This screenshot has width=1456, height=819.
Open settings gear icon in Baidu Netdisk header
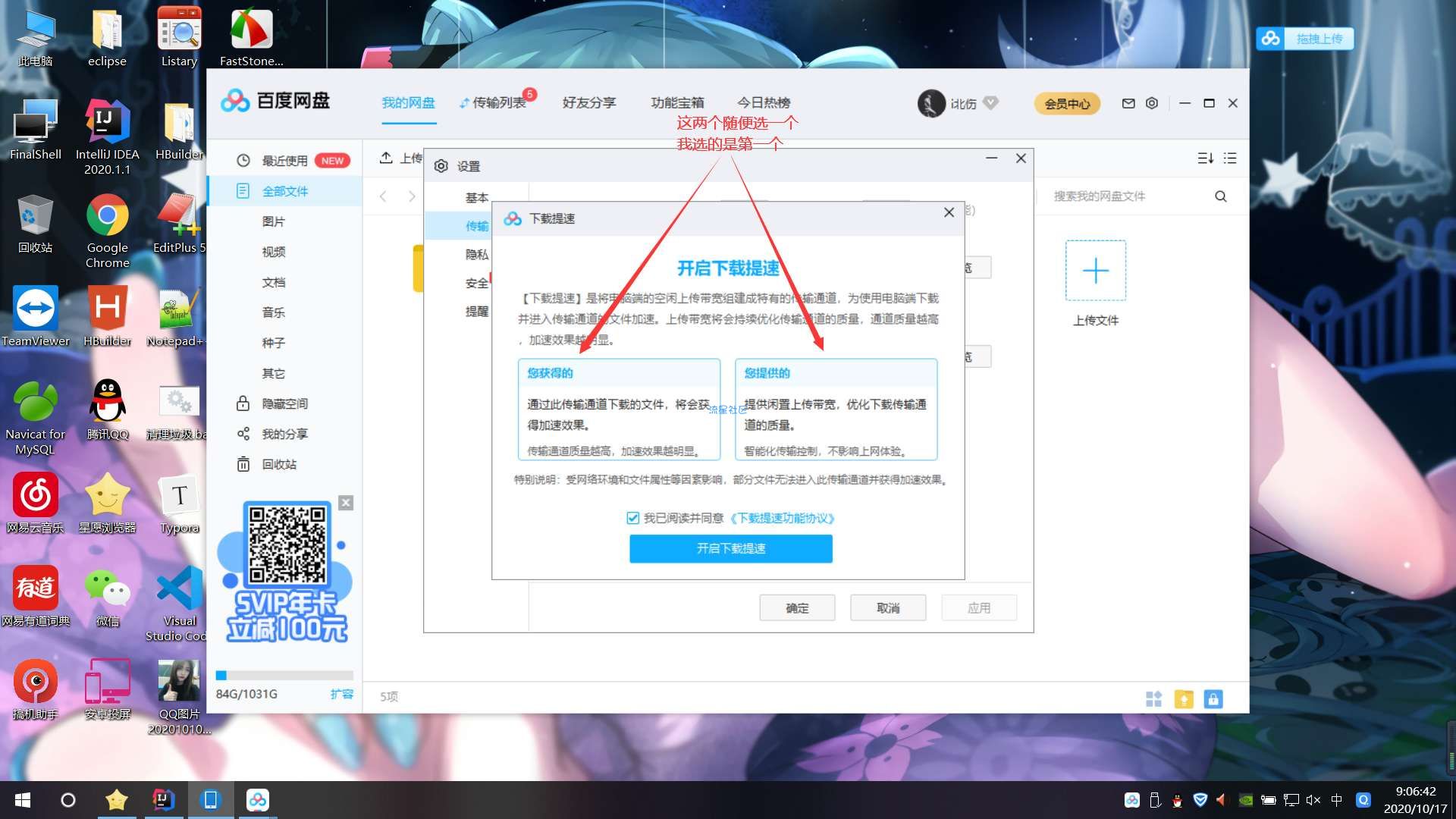[x=1152, y=103]
